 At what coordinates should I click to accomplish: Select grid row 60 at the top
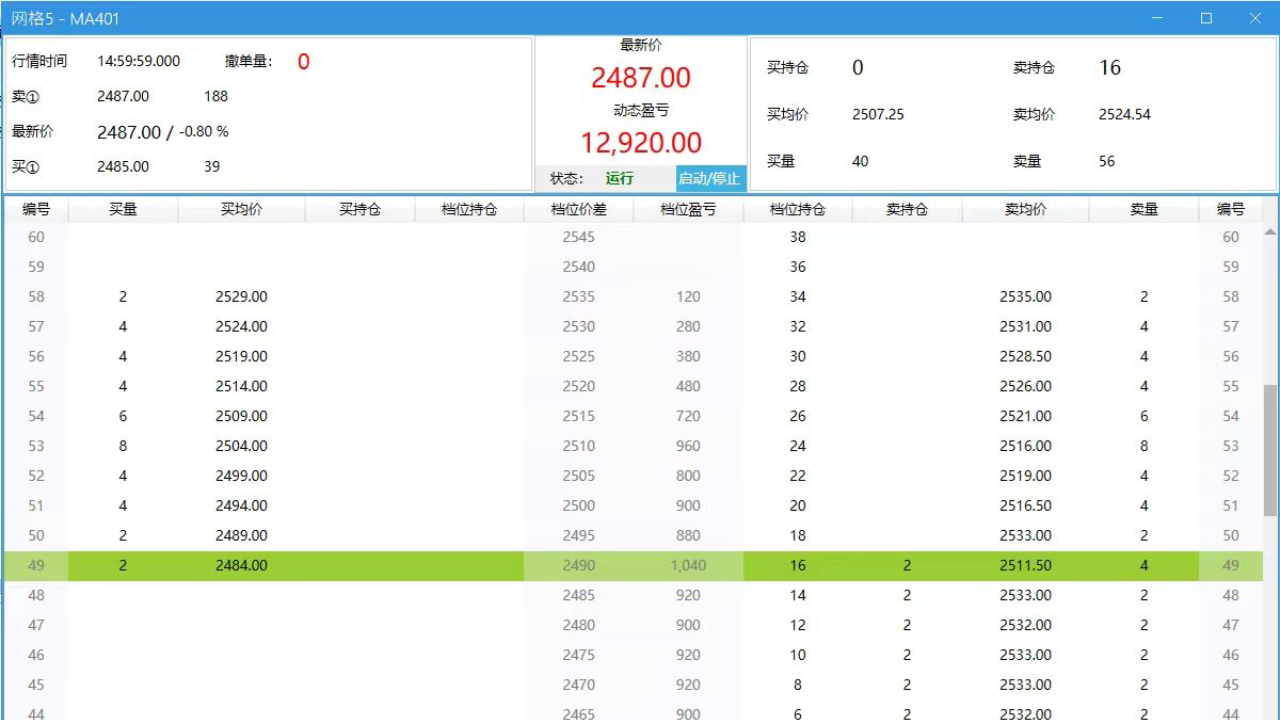click(400, 237)
